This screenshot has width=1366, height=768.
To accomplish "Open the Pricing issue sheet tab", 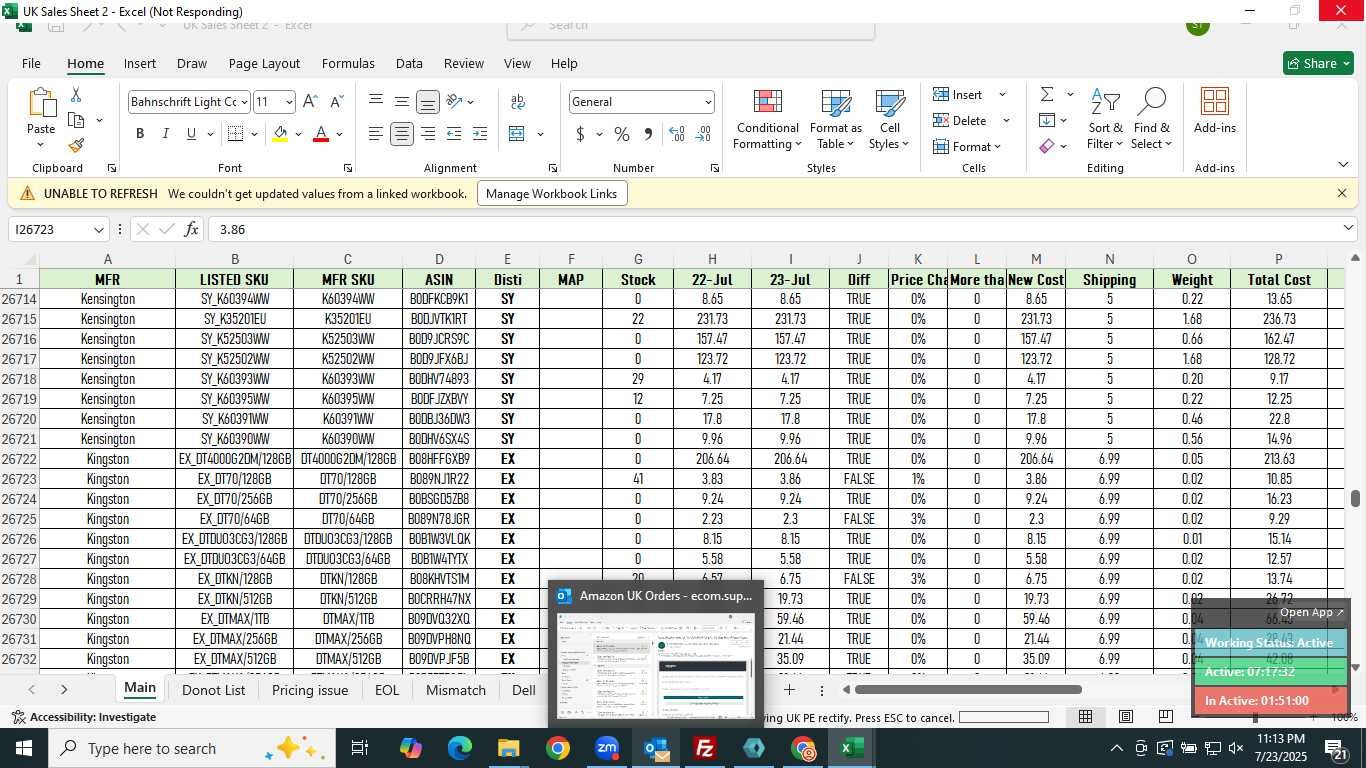I will point(310,690).
